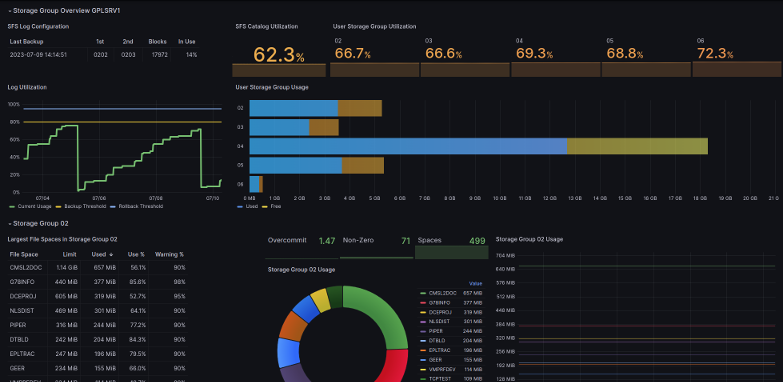Viewport: 783px width, 382px height.
Task: Select CMSL2DOC in the file spaces table
Action: click(x=26, y=268)
